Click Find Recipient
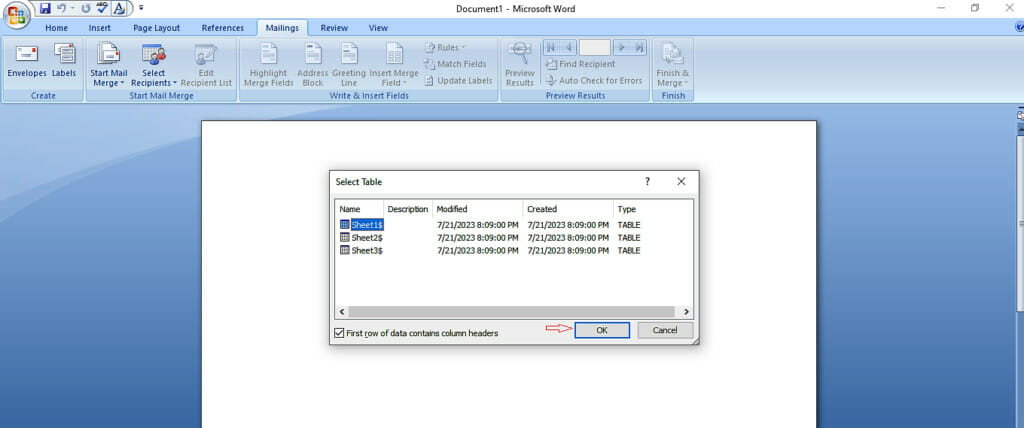Viewport: 1024px width, 428px height. 580,64
